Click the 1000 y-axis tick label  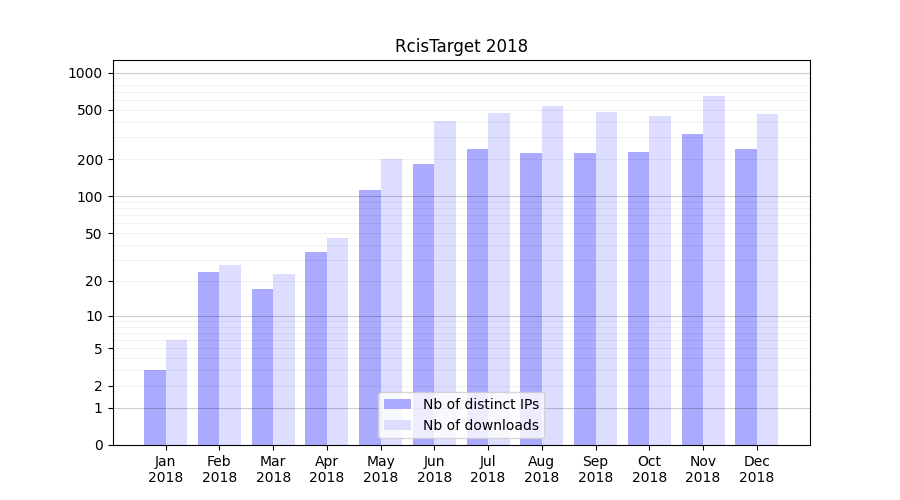(85, 73)
